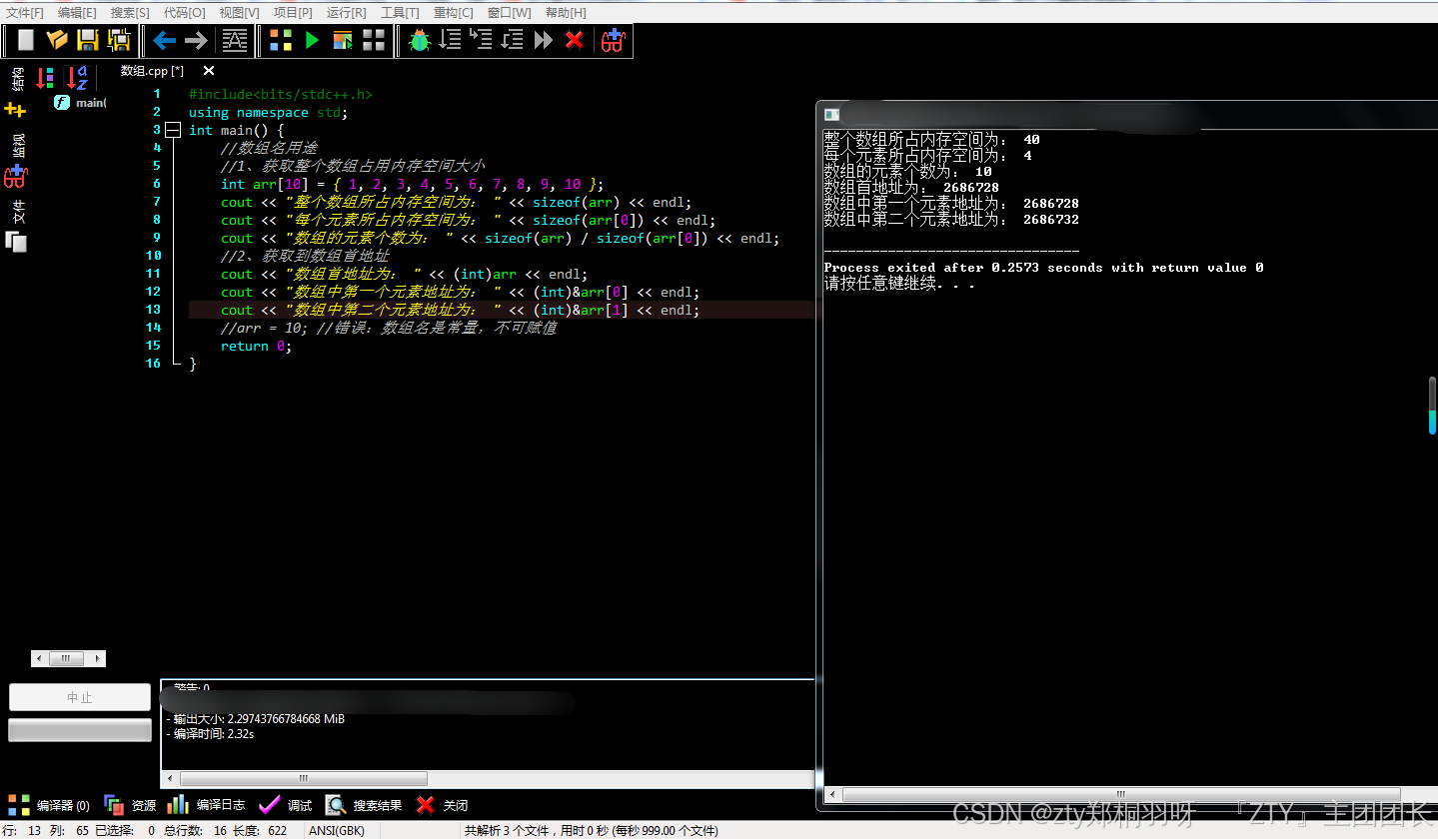Click right arrow of structure panel scrollbar
This screenshot has height=840, width=1438.
click(x=98, y=658)
